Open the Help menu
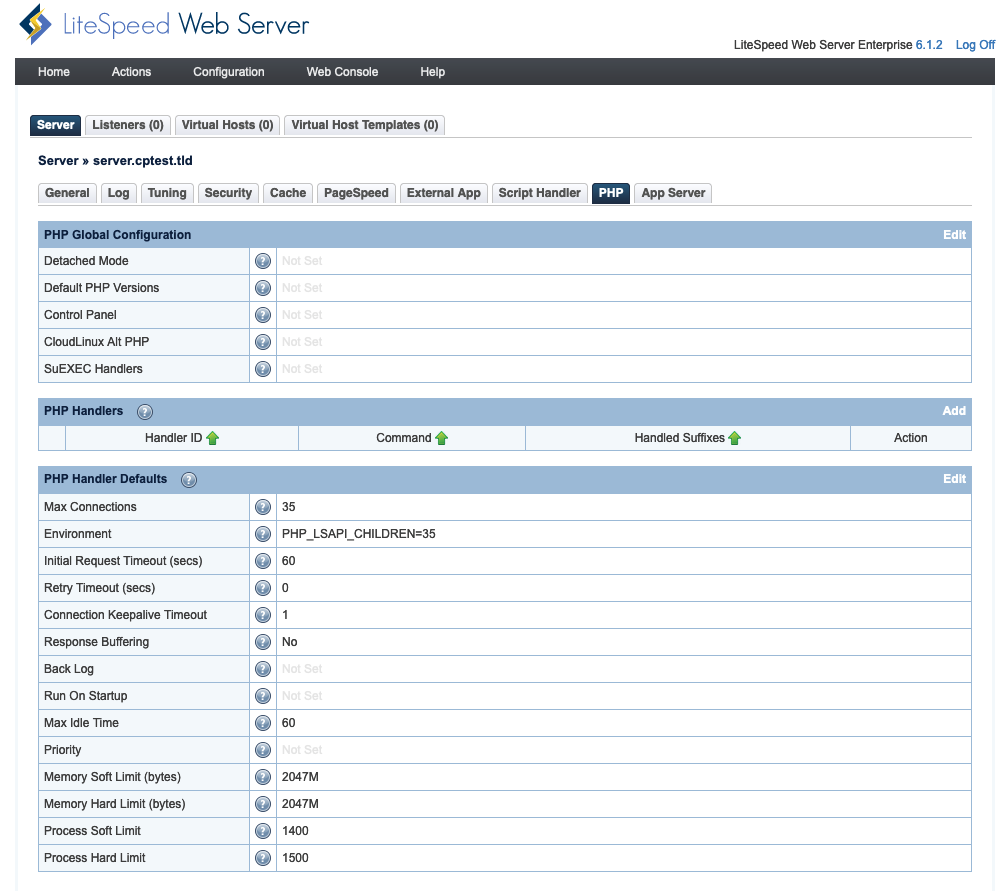The image size is (1003, 891). click(x=432, y=72)
